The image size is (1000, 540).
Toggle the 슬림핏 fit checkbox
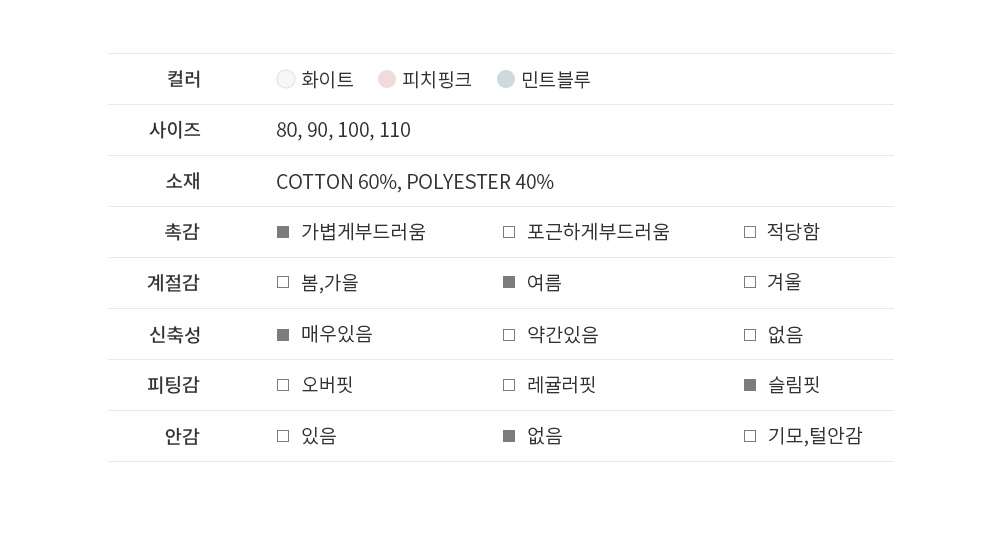pos(750,385)
